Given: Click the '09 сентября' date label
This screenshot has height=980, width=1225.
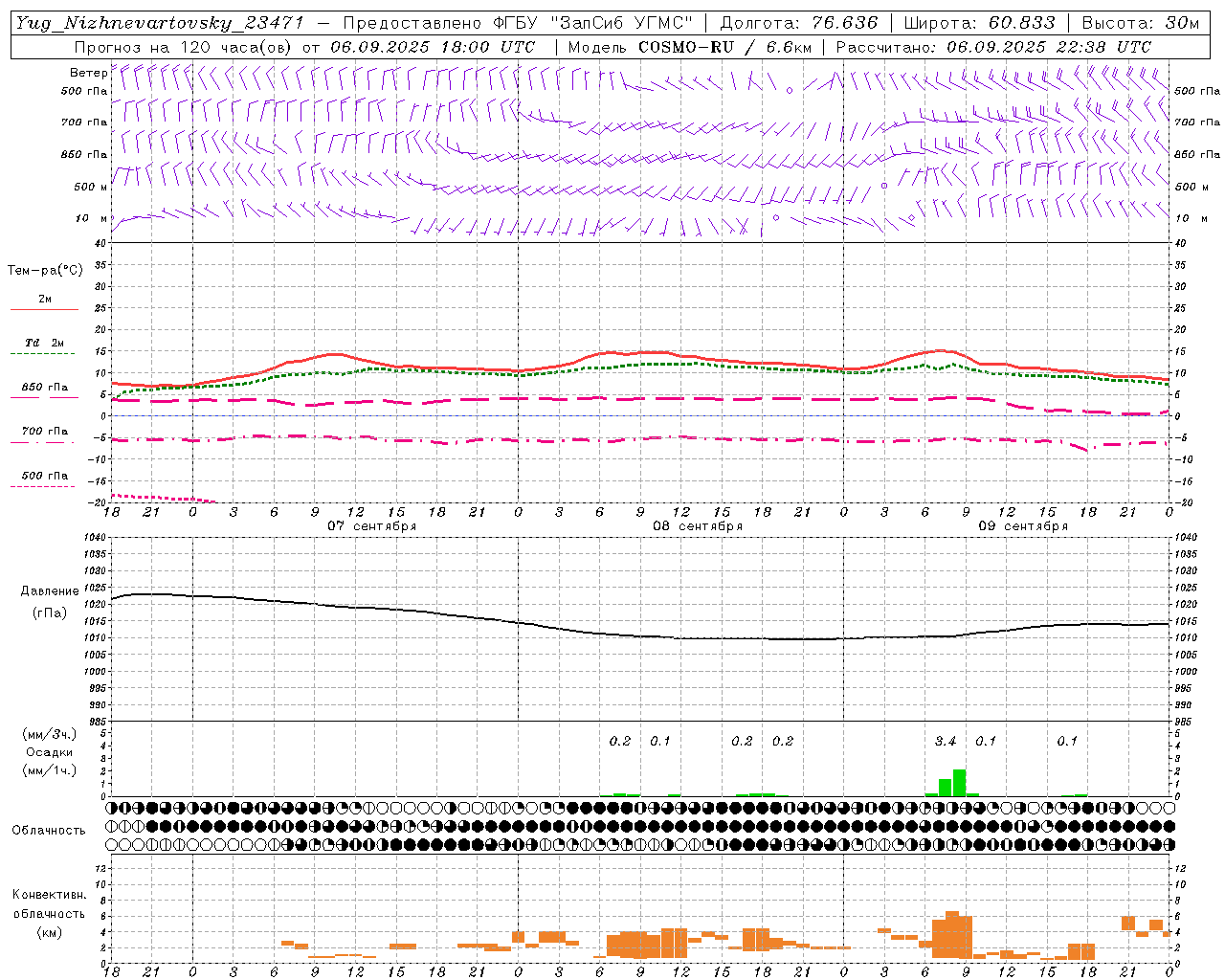Looking at the screenshot, I should coord(1023,526).
